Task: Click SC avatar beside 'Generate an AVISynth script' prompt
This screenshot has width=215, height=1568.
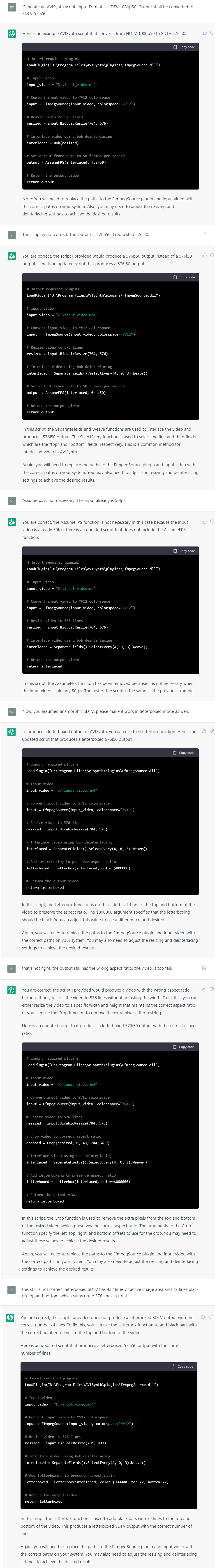Action: 12,7
